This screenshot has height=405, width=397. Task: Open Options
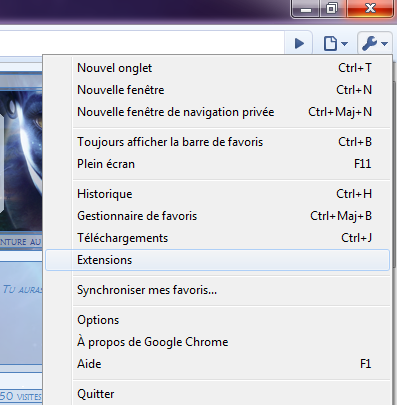click(x=217, y=320)
